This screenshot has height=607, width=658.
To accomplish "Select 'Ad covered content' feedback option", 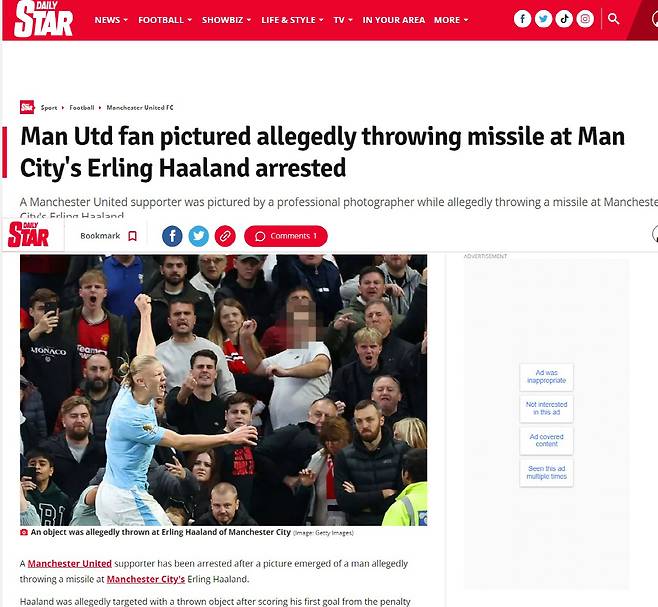I will (546, 440).
